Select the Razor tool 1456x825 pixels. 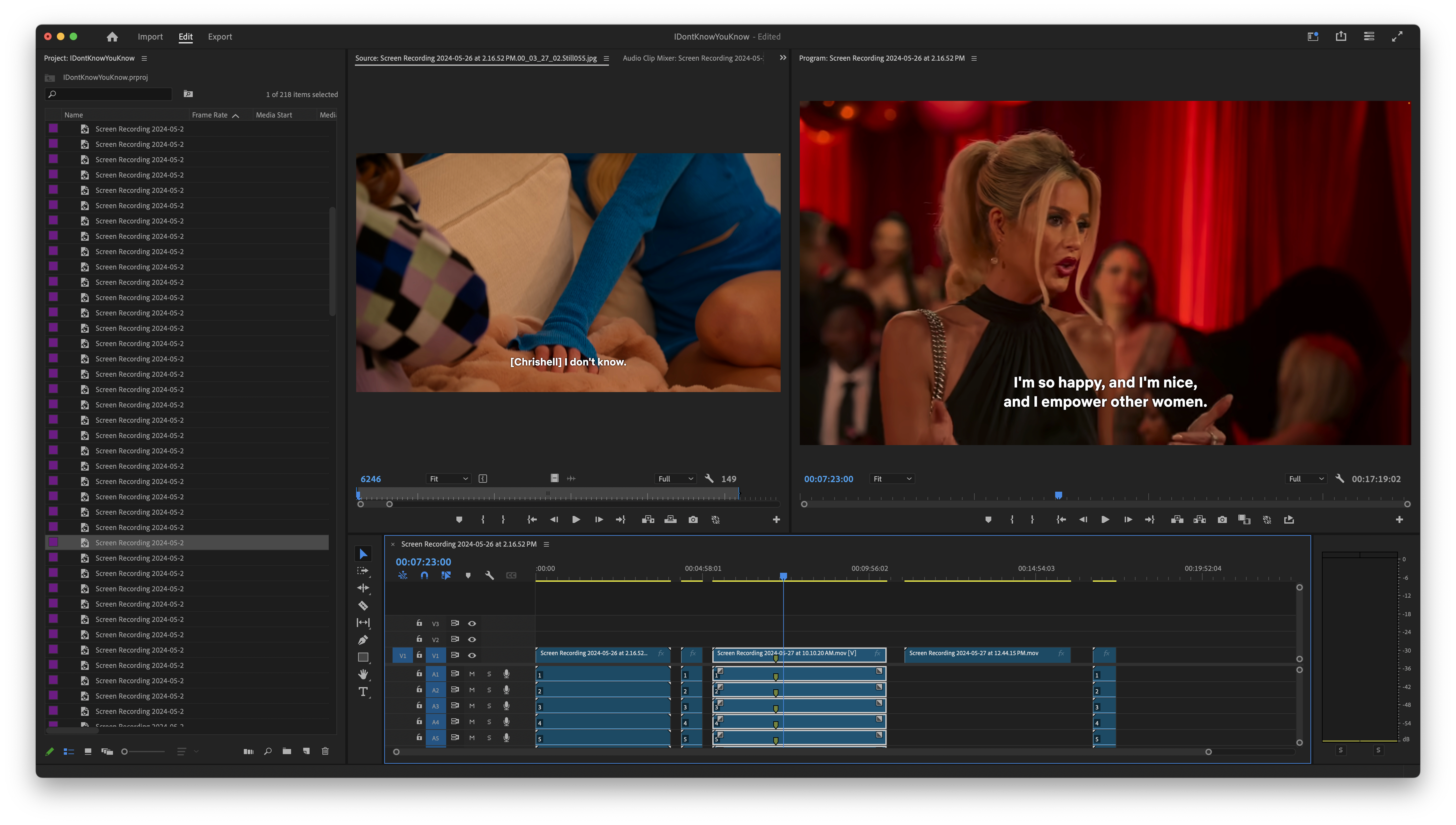363,605
